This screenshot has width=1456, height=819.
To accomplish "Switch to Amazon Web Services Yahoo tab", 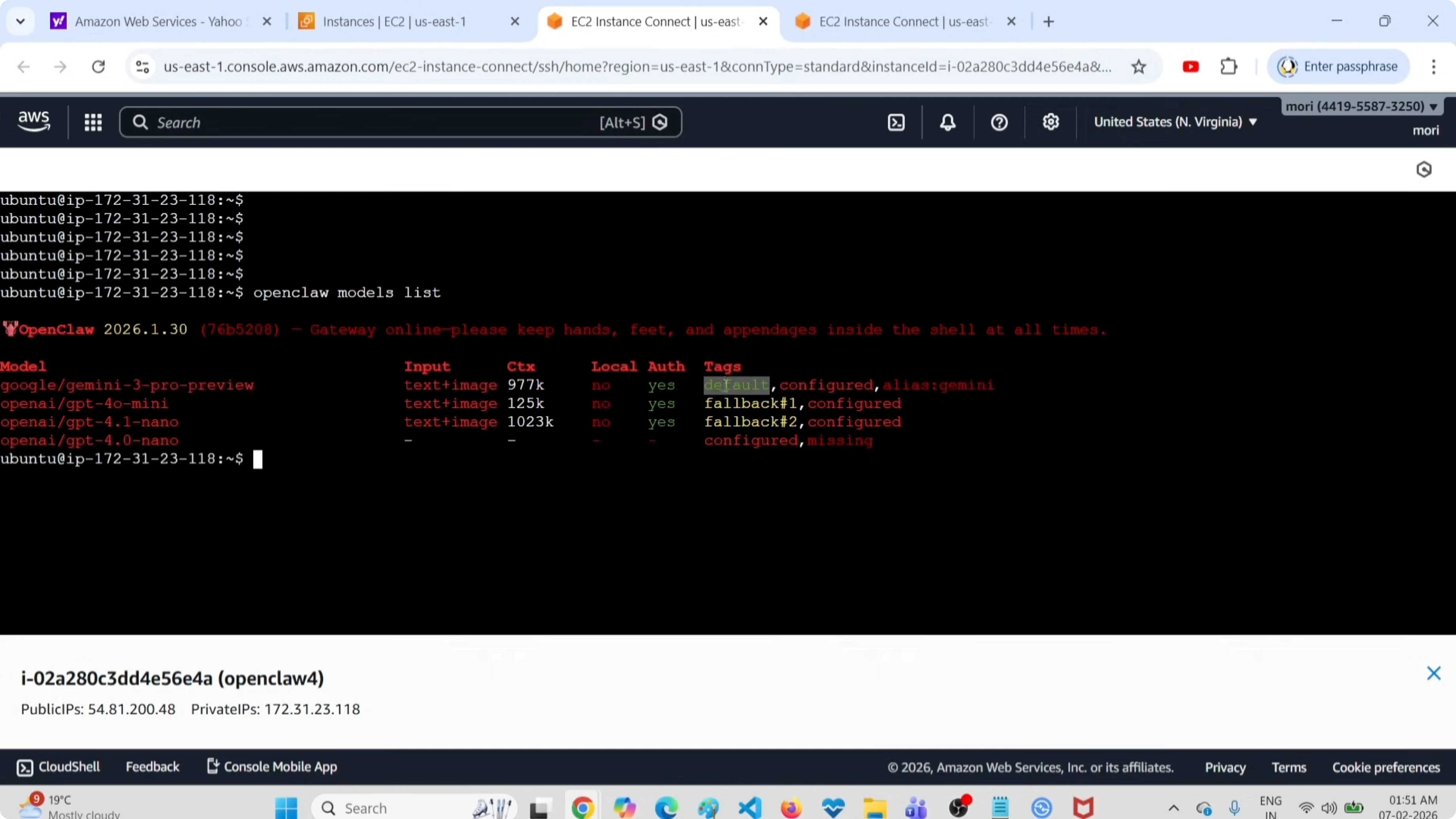I will (158, 21).
